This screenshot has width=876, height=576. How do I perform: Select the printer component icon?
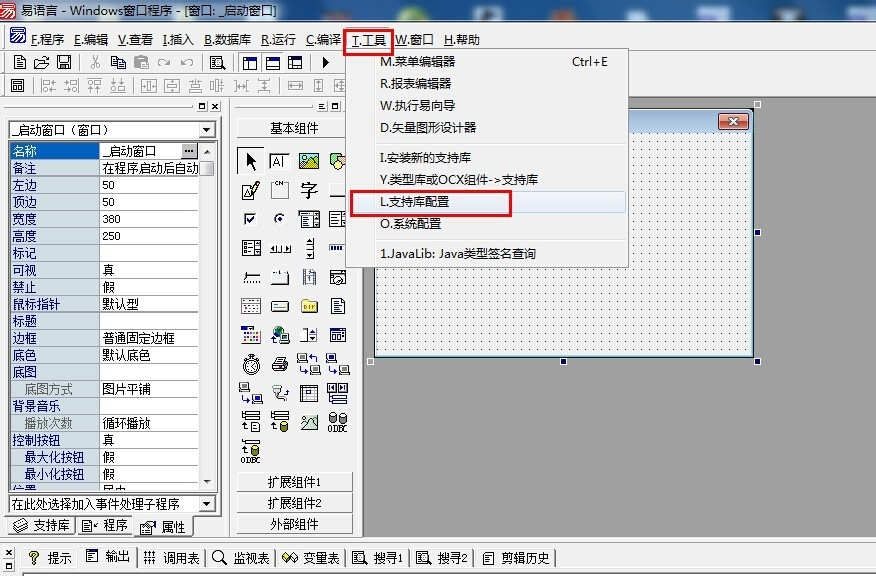(280, 364)
